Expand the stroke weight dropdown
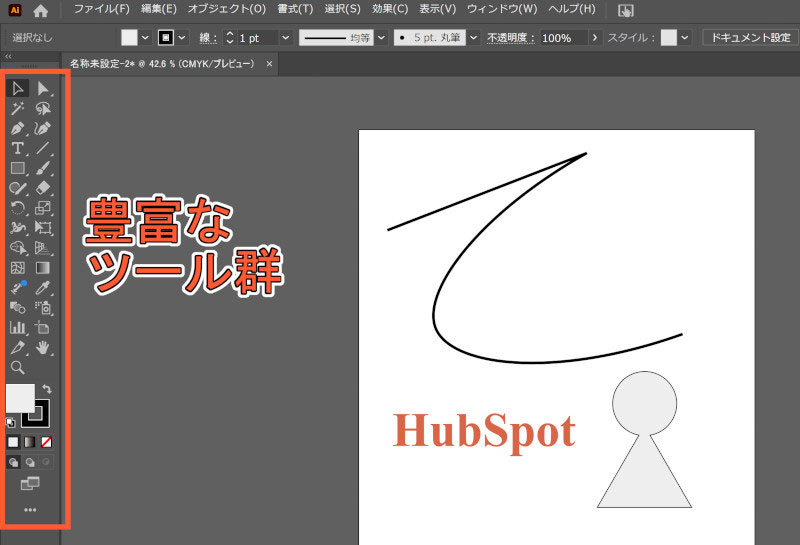This screenshot has width=800, height=545. [x=286, y=37]
